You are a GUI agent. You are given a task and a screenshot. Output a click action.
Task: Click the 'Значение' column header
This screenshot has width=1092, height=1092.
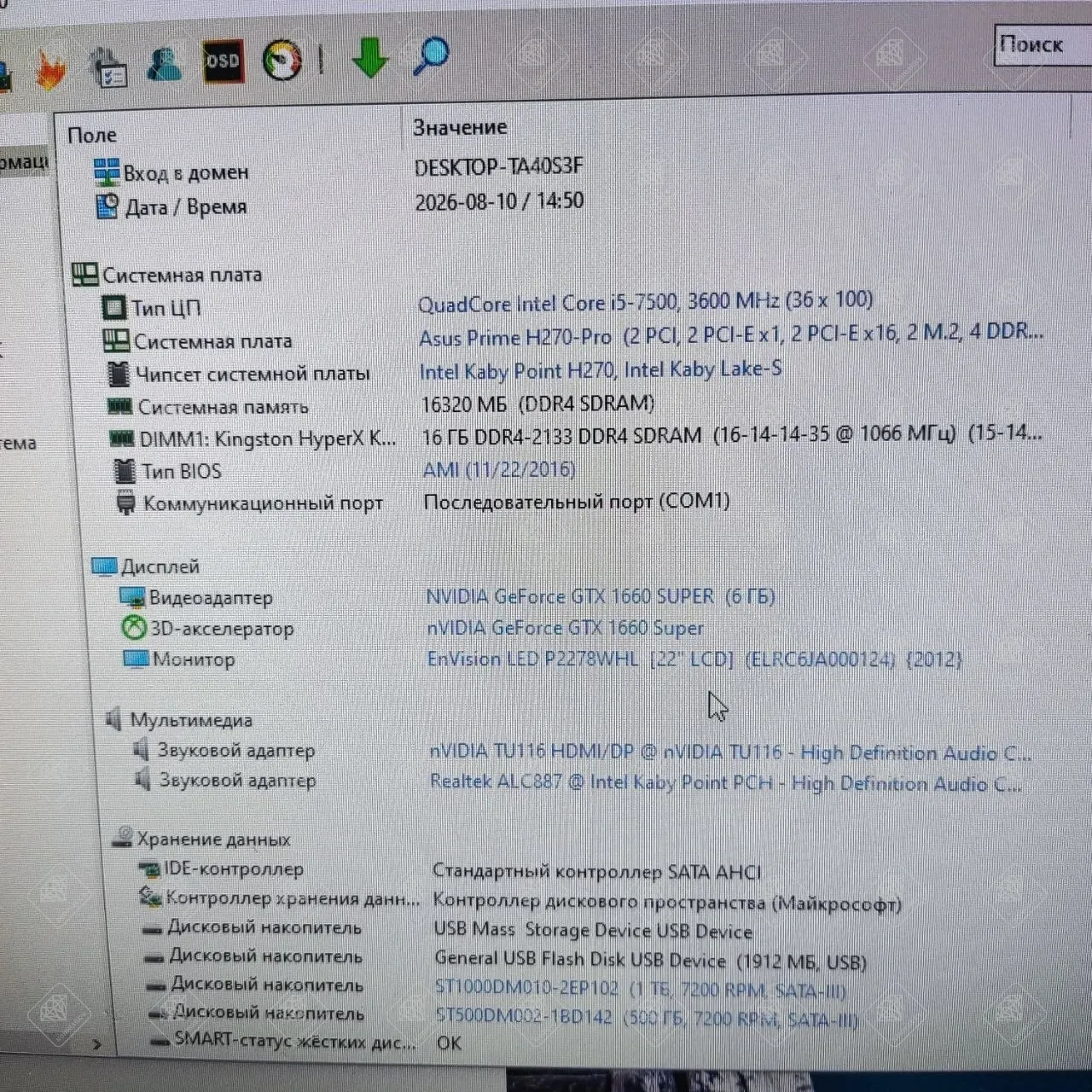pyautogui.click(x=460, y=127)
